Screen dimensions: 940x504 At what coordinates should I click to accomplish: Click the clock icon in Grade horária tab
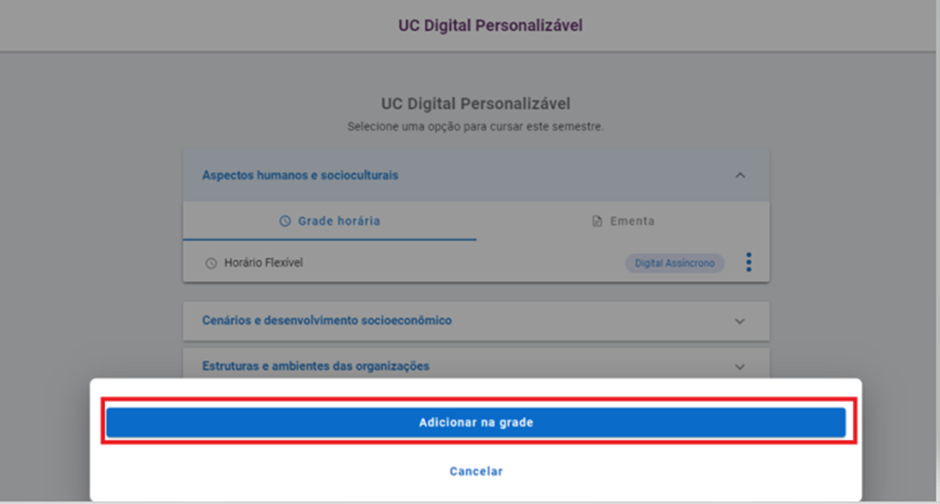[x=285, y=221]
